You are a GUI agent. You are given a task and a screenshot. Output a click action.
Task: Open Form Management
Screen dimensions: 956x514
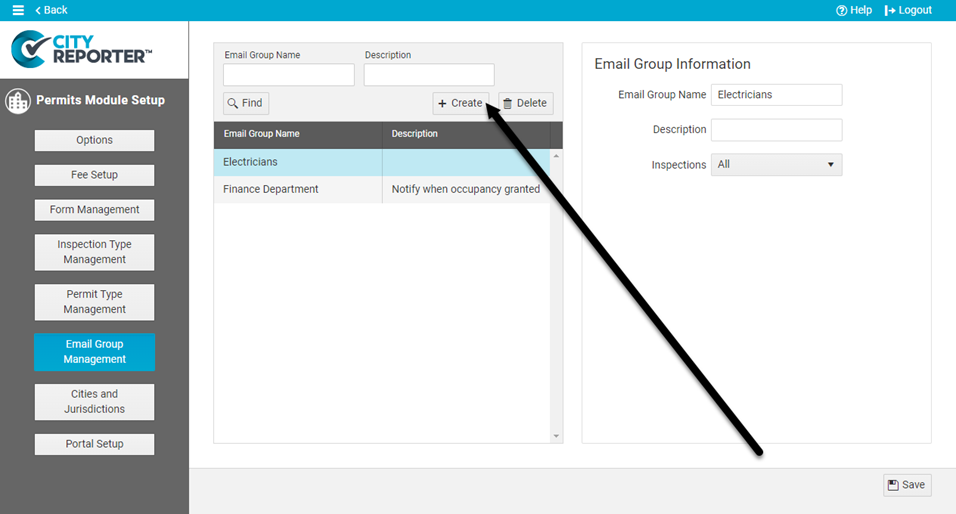coord(95,210)
